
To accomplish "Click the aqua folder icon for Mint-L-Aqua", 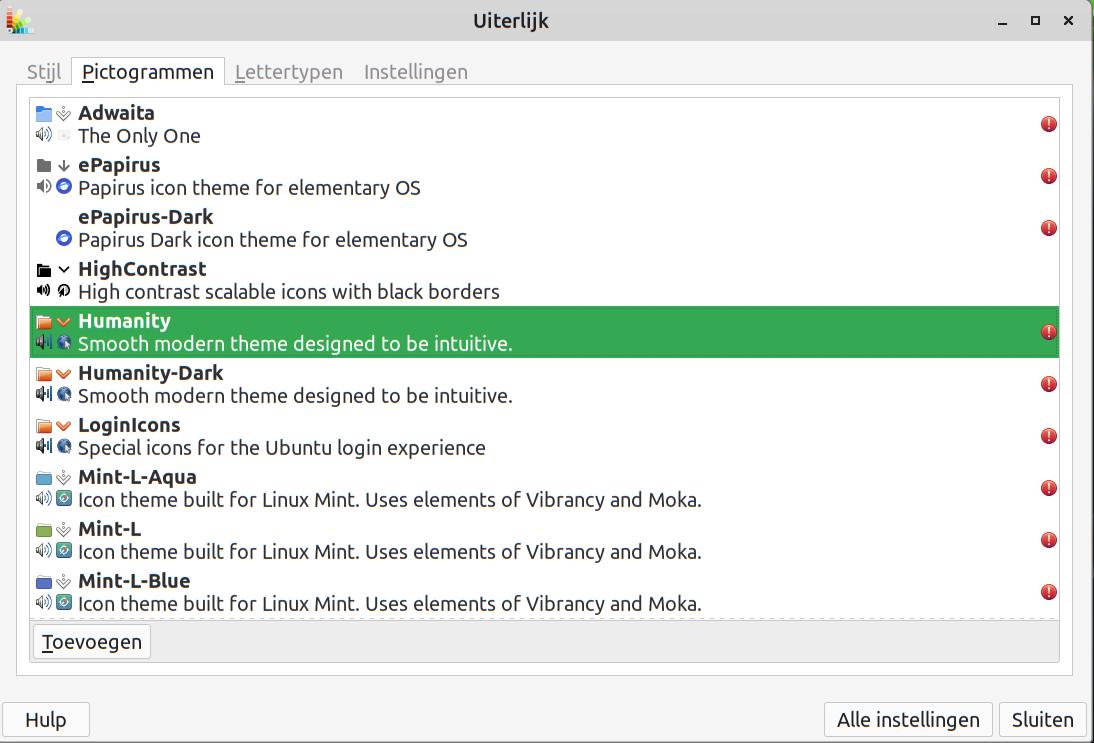I will click(x=44, y=478).
